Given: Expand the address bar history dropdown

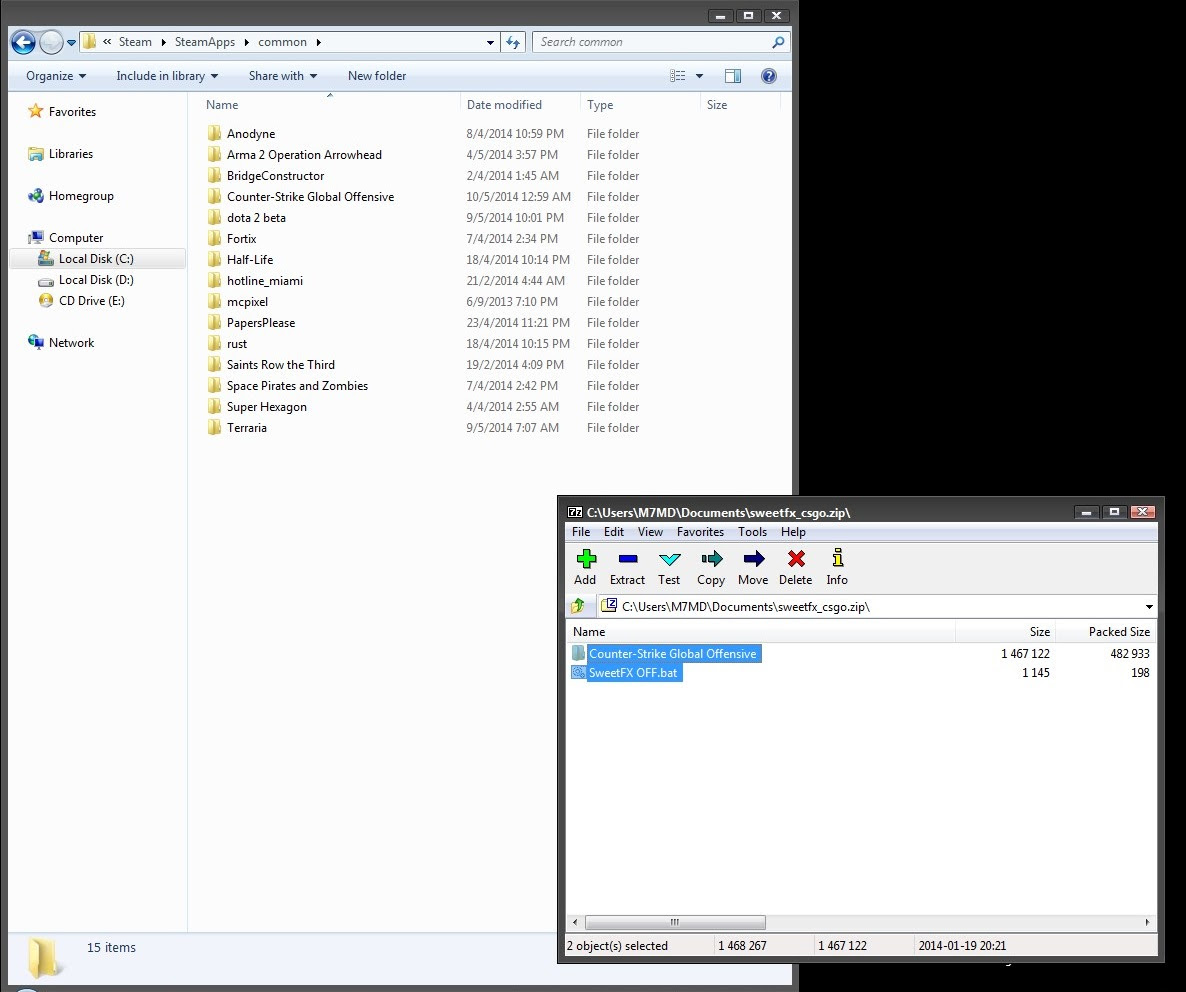Looking at the screenshot, I should (490, 42).
